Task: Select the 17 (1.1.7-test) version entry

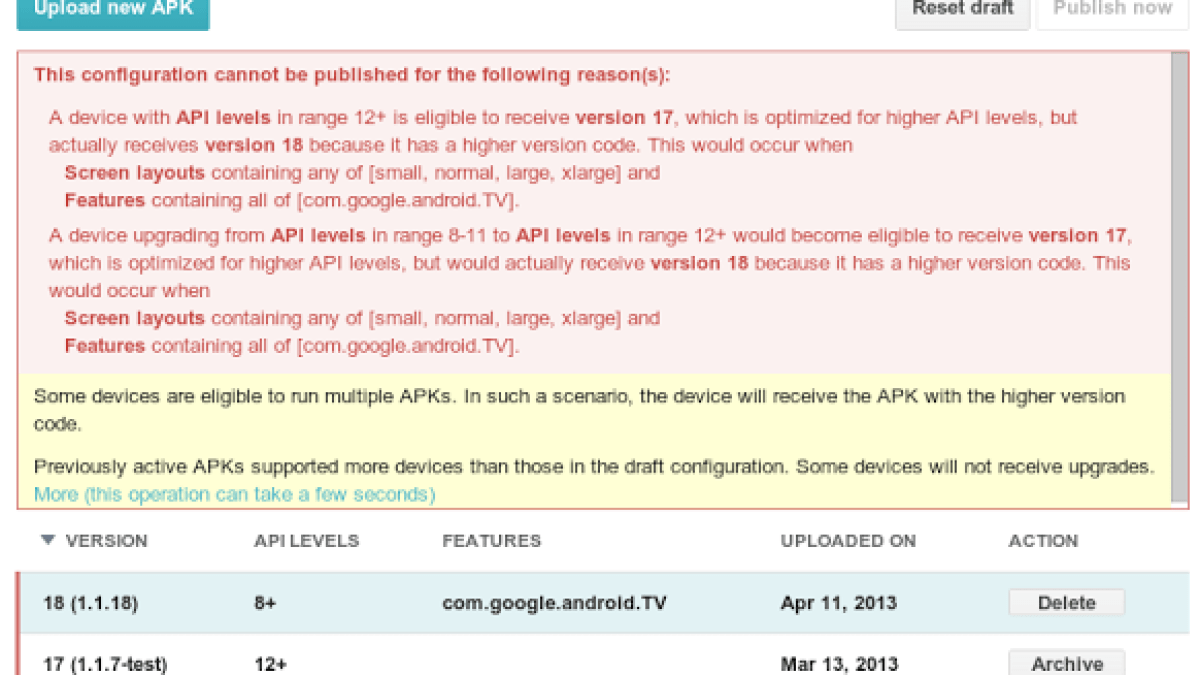Action: point(105,664)
